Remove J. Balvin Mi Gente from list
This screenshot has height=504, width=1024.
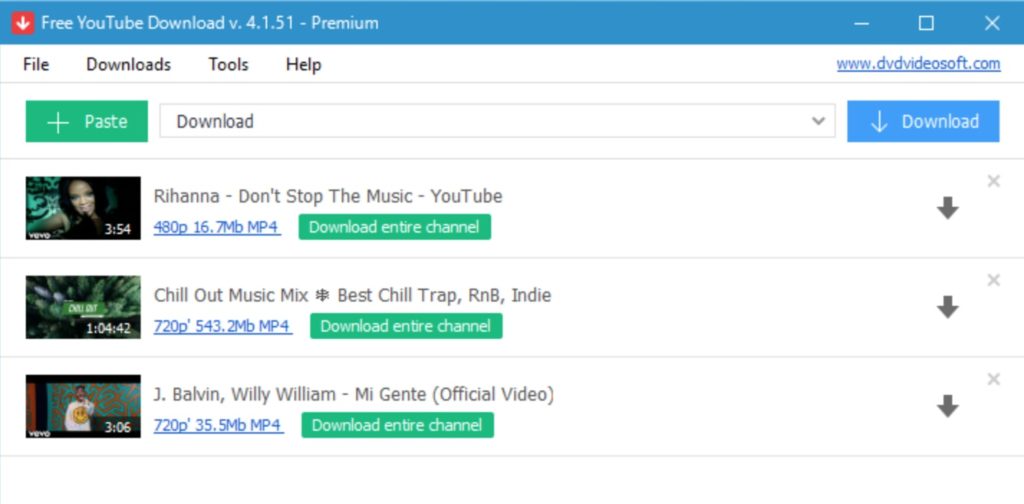(x=993, y=379)
